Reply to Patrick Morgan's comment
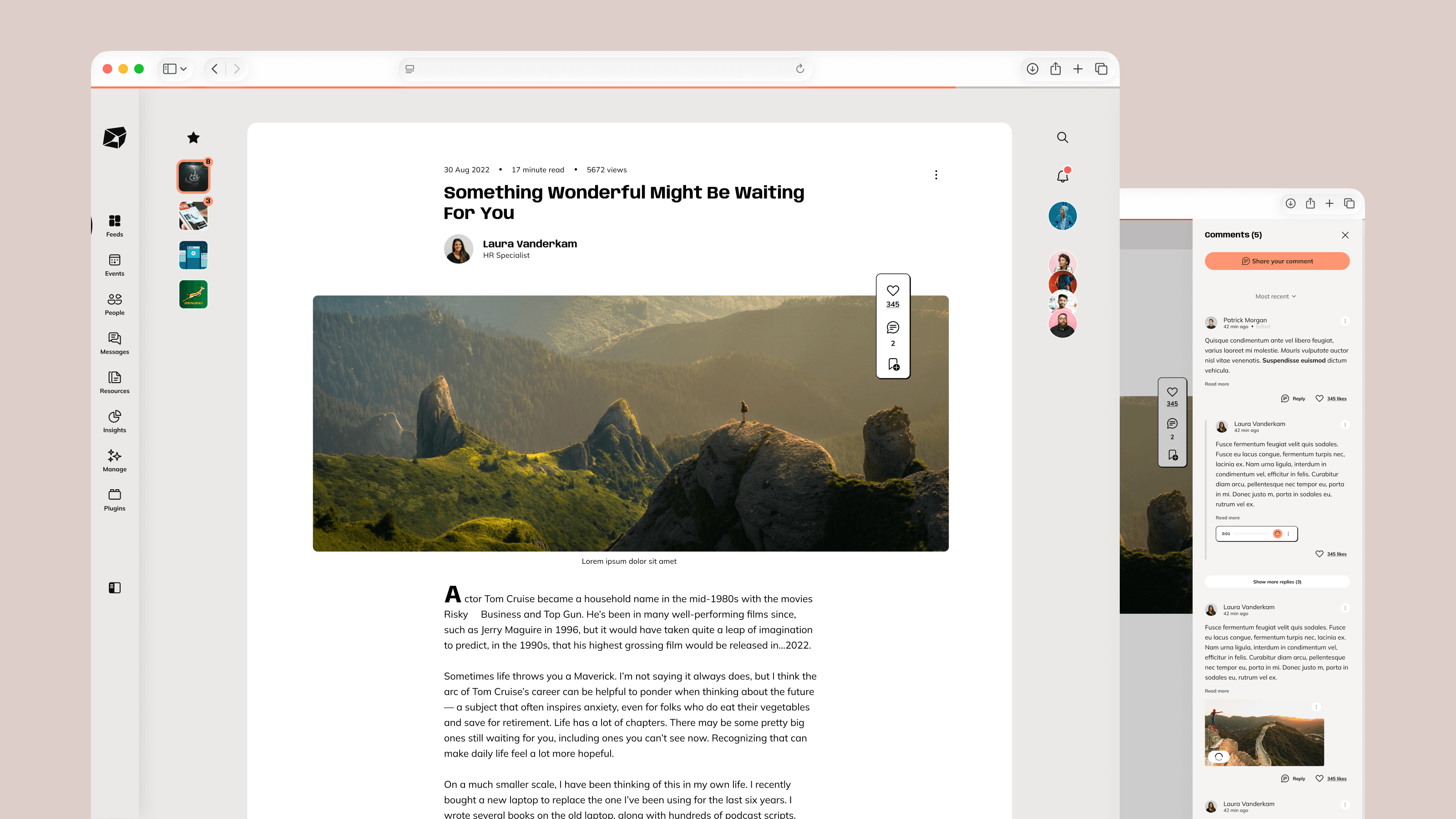The width and height of the screenshot is (1456, 819). point(1293,399)
